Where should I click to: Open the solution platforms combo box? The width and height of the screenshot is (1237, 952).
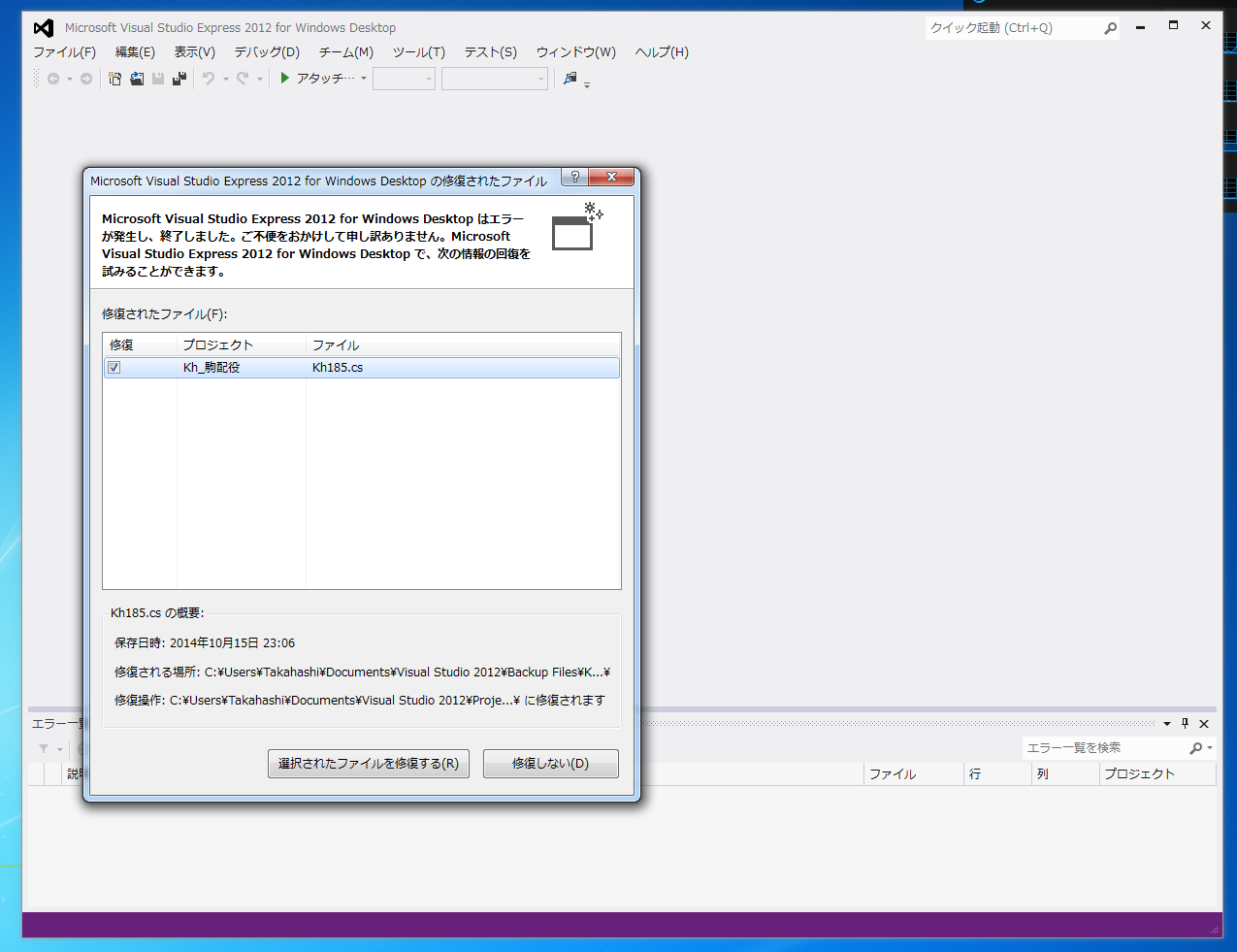point(495,79)
